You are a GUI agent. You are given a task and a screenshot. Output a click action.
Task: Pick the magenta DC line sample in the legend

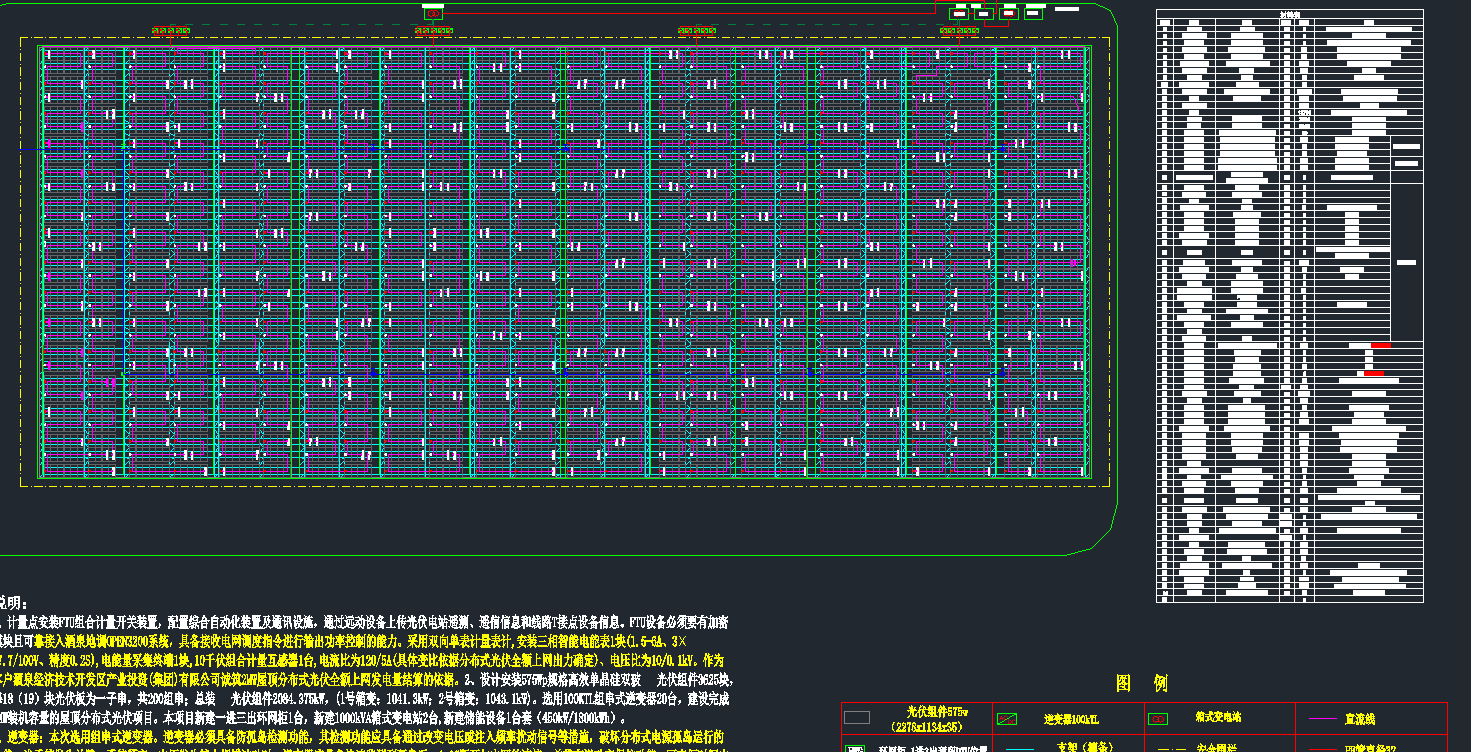click(x=1322, y=719)
